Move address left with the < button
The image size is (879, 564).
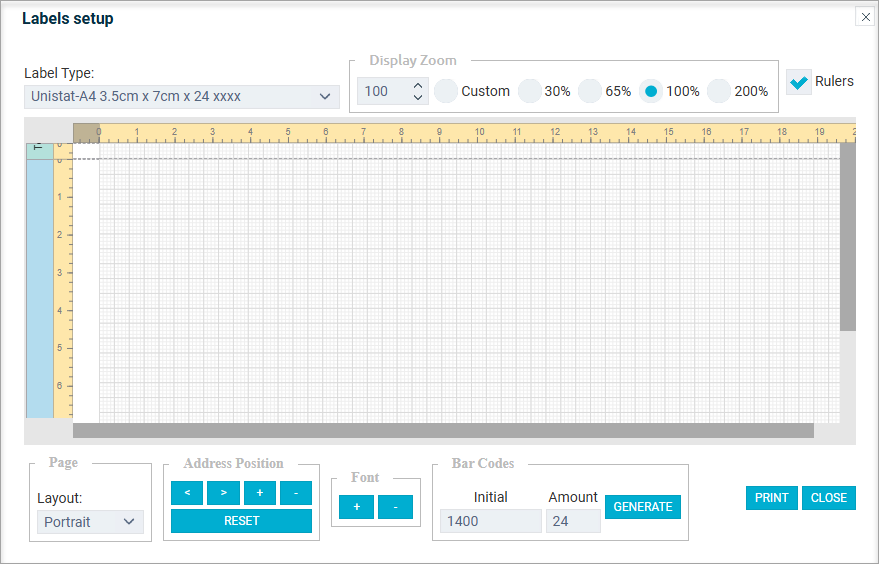click(x=187, y=493)
